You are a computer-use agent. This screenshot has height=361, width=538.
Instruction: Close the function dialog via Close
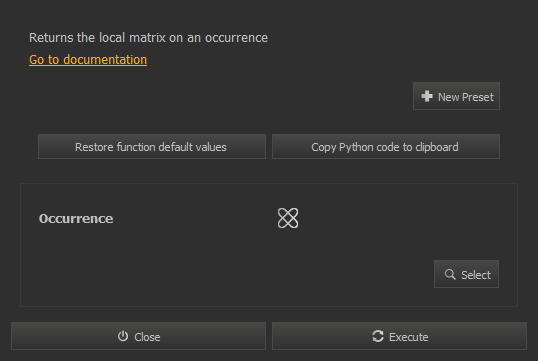point(138,336)
